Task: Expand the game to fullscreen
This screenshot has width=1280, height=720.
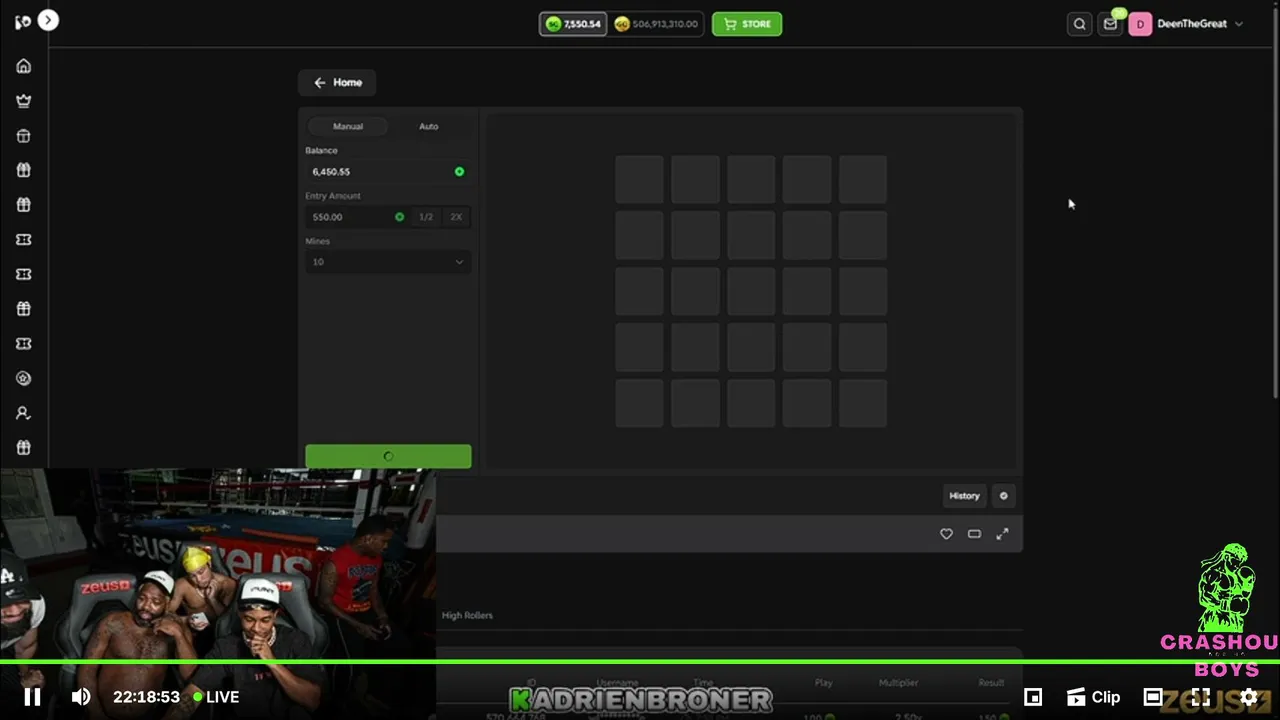Action: (x=1002, y=534)
